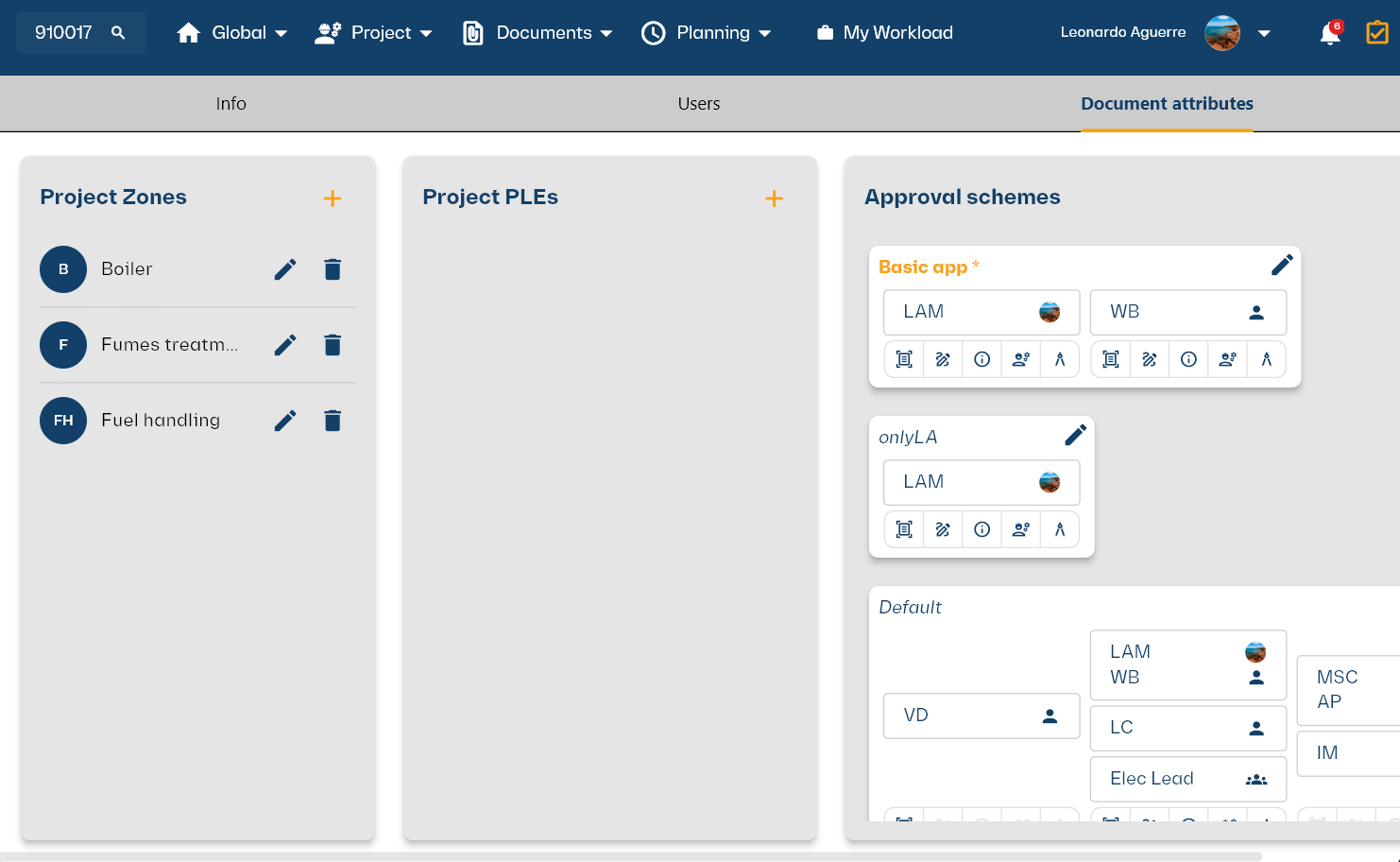The height and width of the screenshot is (862, 1400).
Task: Click the project number 910017 field
Action: point(81,33)
